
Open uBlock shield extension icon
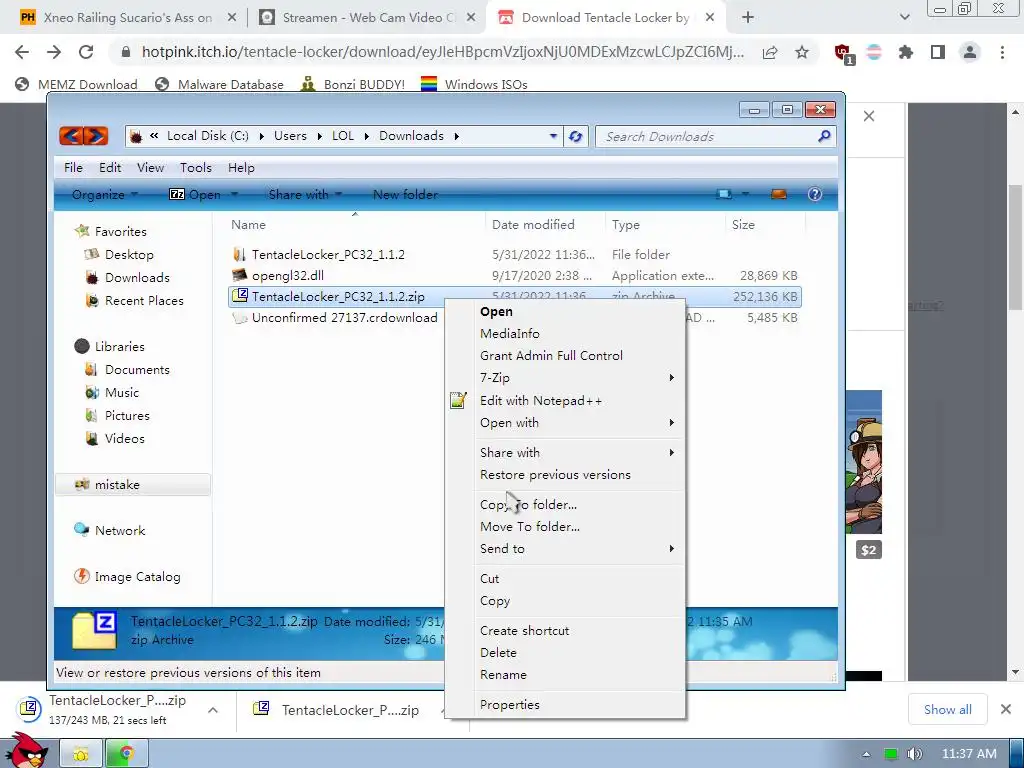pyautogui.click(x=843, y=52)
